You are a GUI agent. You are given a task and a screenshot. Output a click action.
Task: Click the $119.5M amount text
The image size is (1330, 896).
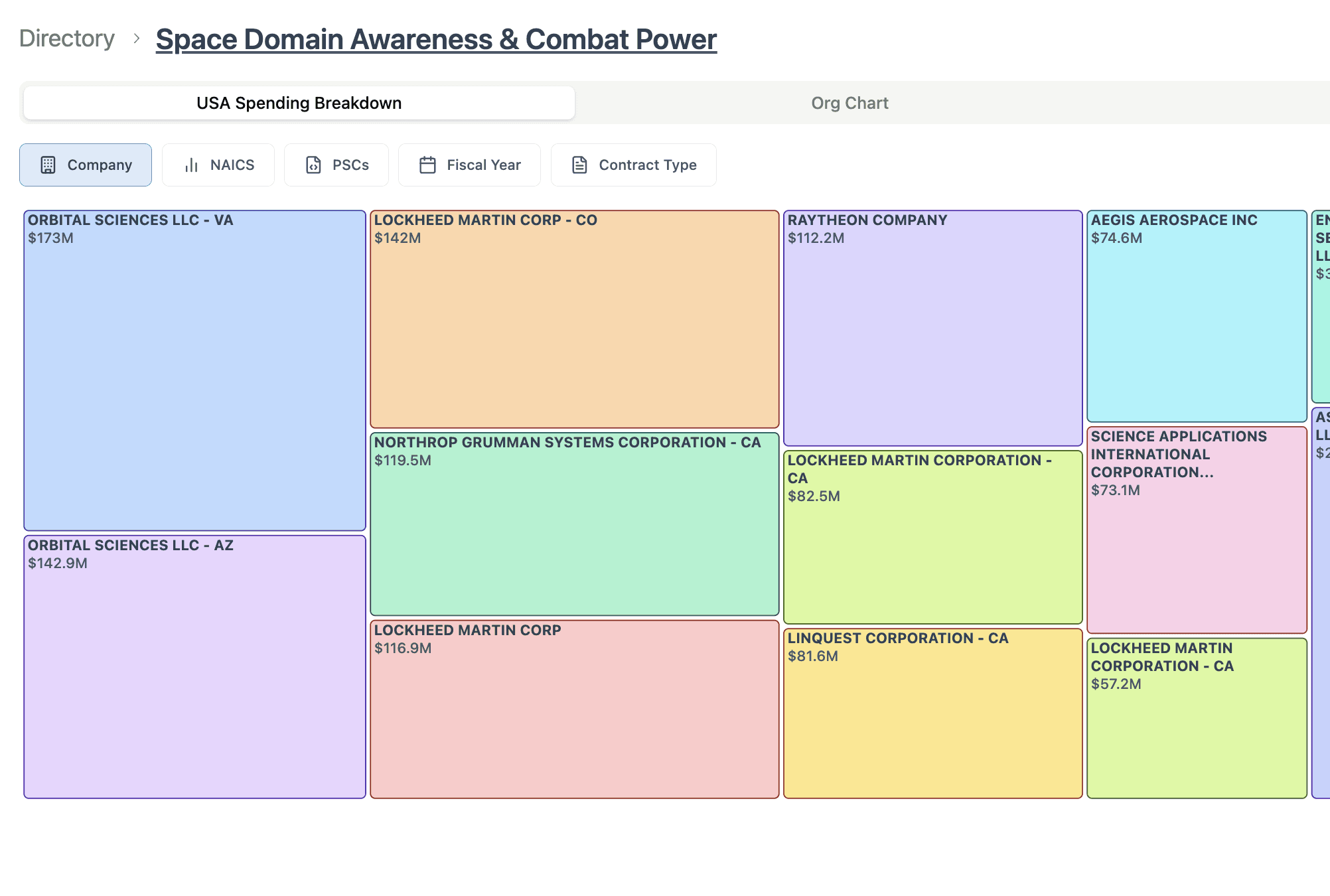click(403, 461)
